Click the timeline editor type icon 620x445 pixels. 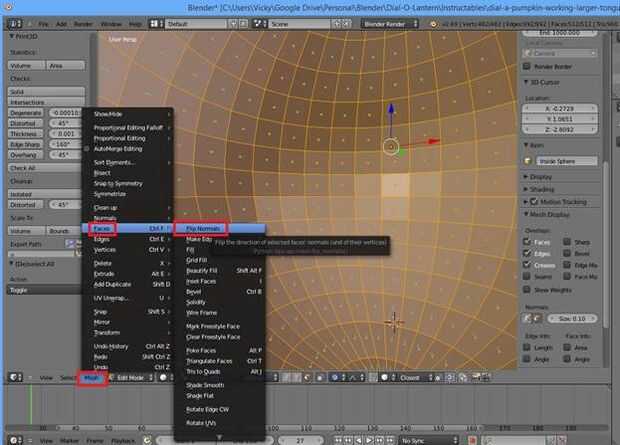pos(12,438)
